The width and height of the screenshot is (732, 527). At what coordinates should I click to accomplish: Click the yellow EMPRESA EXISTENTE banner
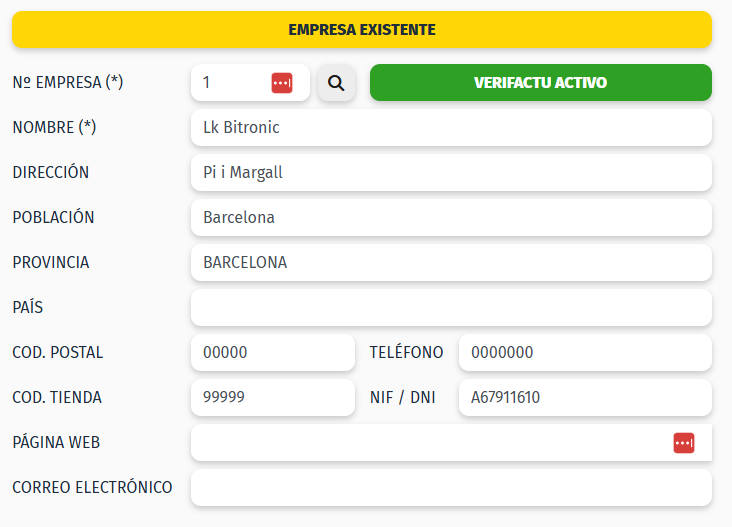coord(361,30)
